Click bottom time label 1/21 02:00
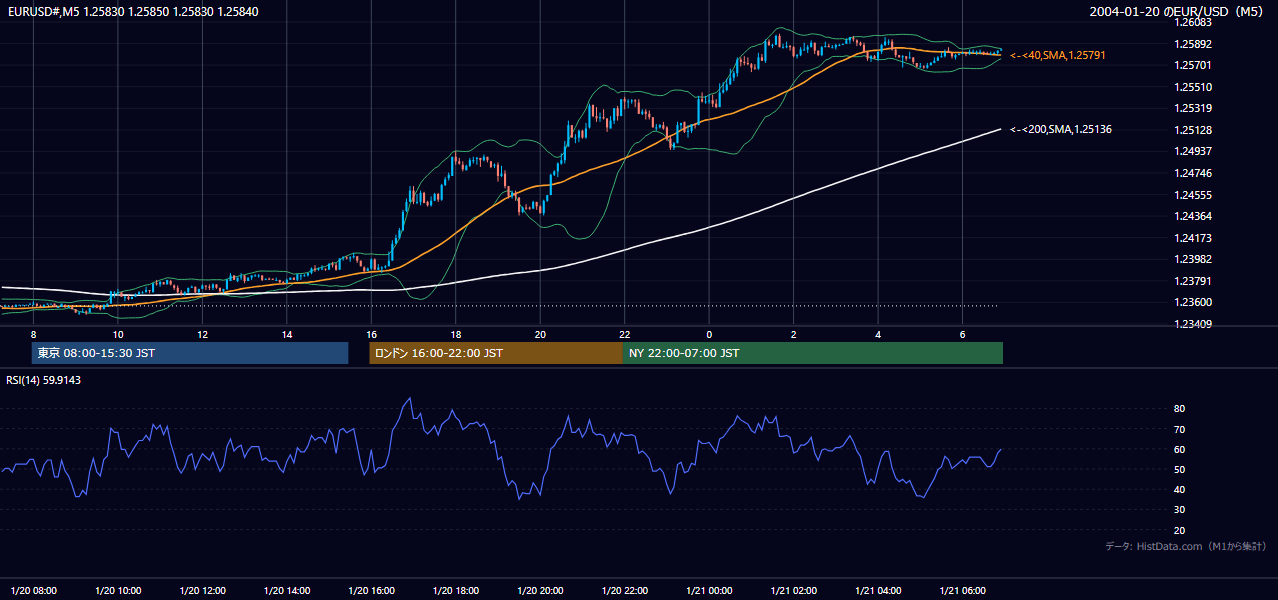Viewport: 1278px width, 600px height. 793,591
